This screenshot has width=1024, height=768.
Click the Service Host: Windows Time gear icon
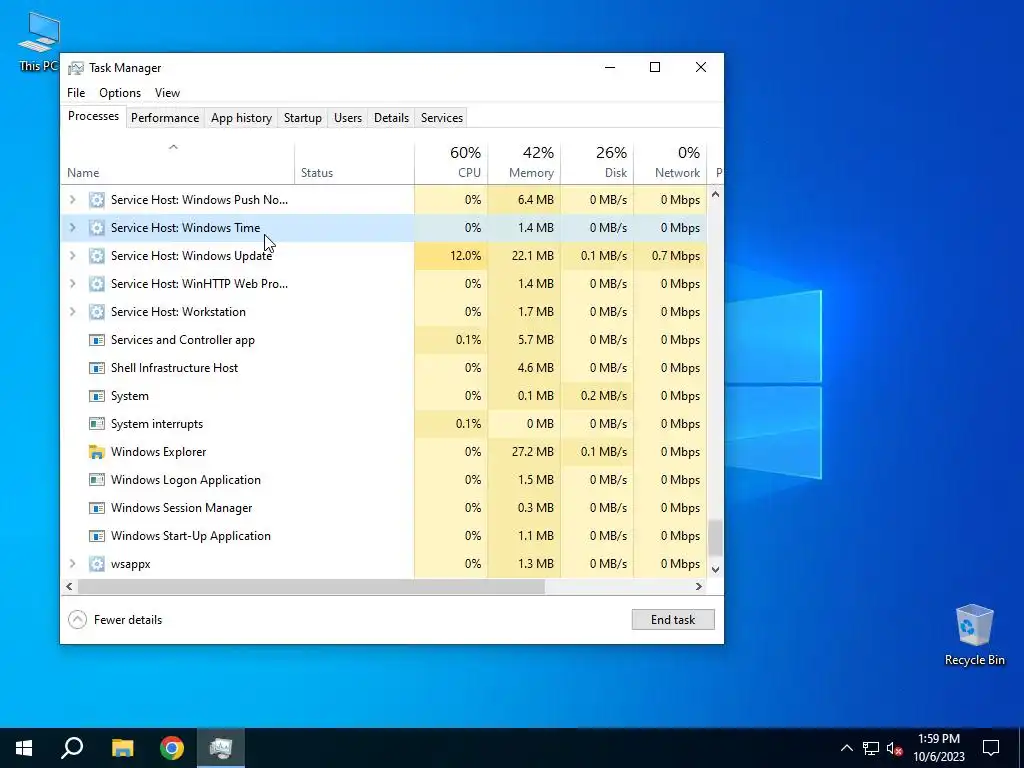[x=97, y=228]
